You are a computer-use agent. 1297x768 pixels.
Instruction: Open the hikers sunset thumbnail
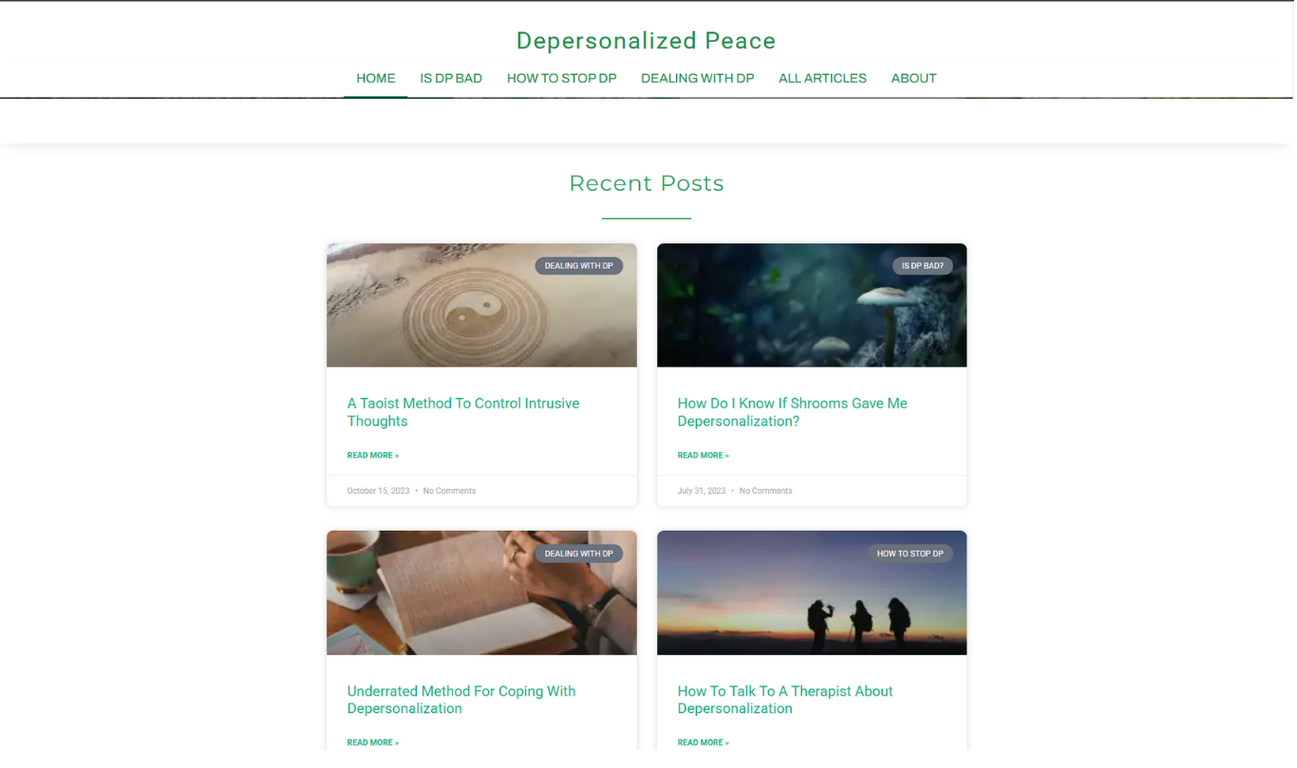(x=813, y=594)
